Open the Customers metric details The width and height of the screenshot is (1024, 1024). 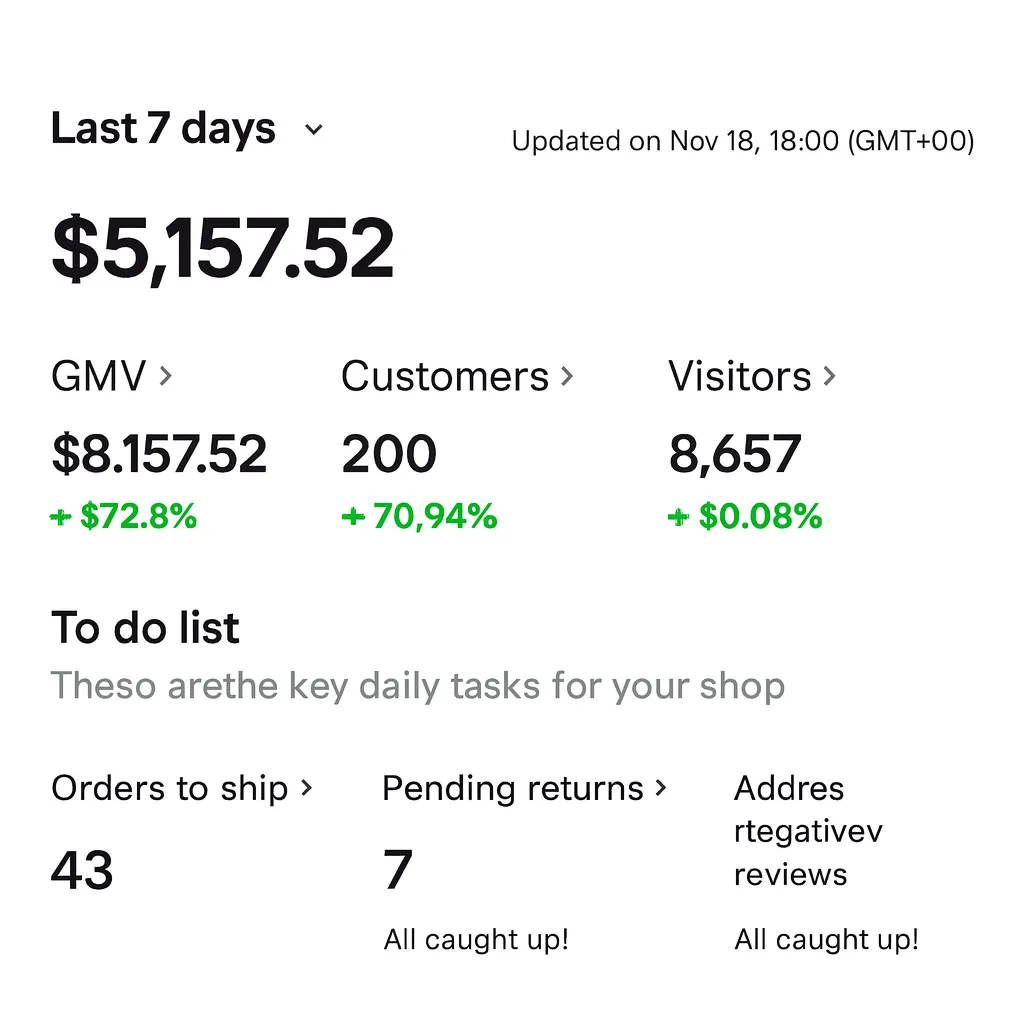(x=445, y=377)
